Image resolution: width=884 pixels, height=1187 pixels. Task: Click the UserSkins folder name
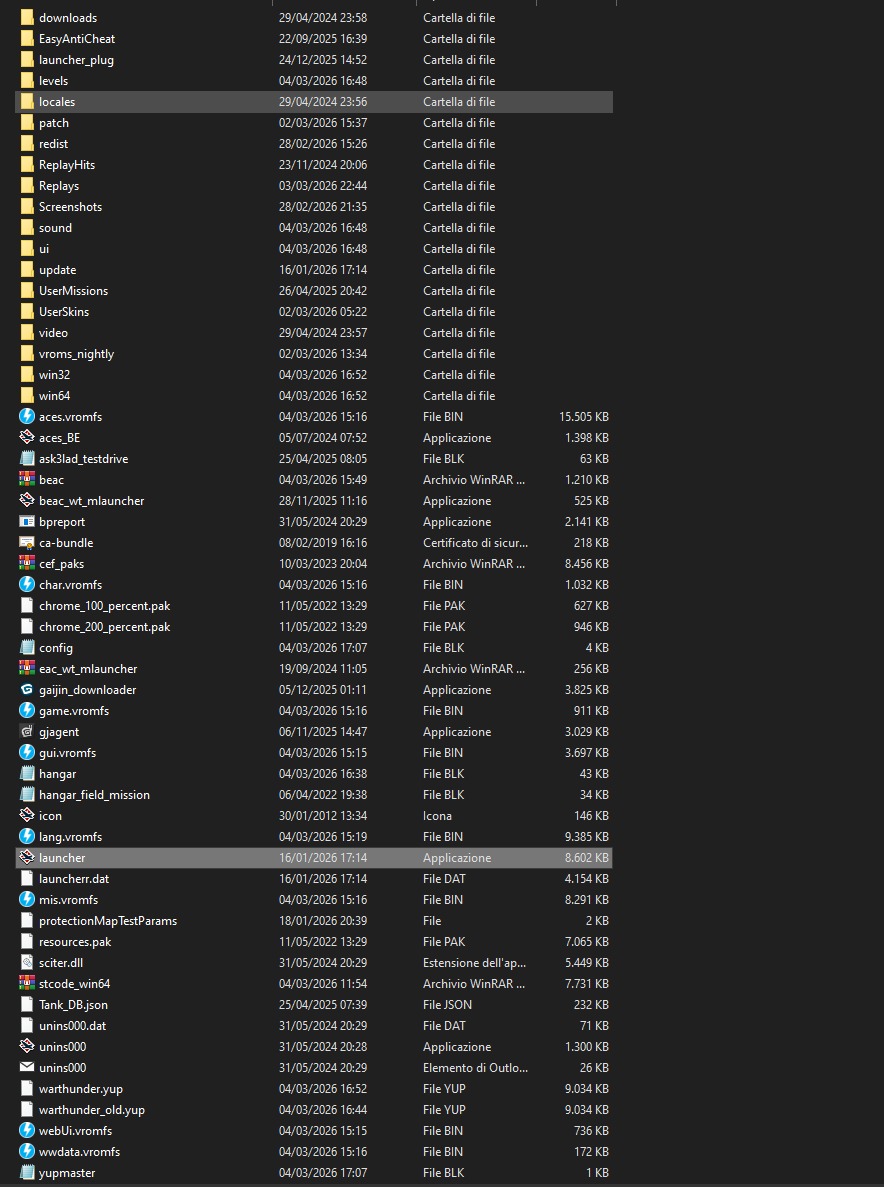click(64, 311)
